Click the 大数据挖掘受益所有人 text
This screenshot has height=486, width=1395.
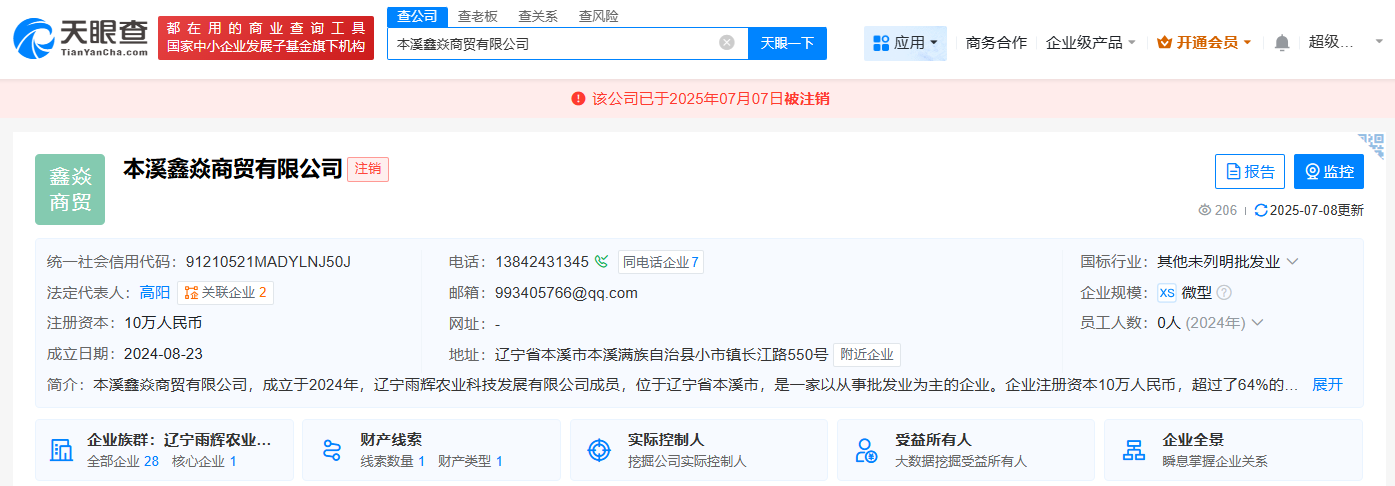[x=961, y=461]
